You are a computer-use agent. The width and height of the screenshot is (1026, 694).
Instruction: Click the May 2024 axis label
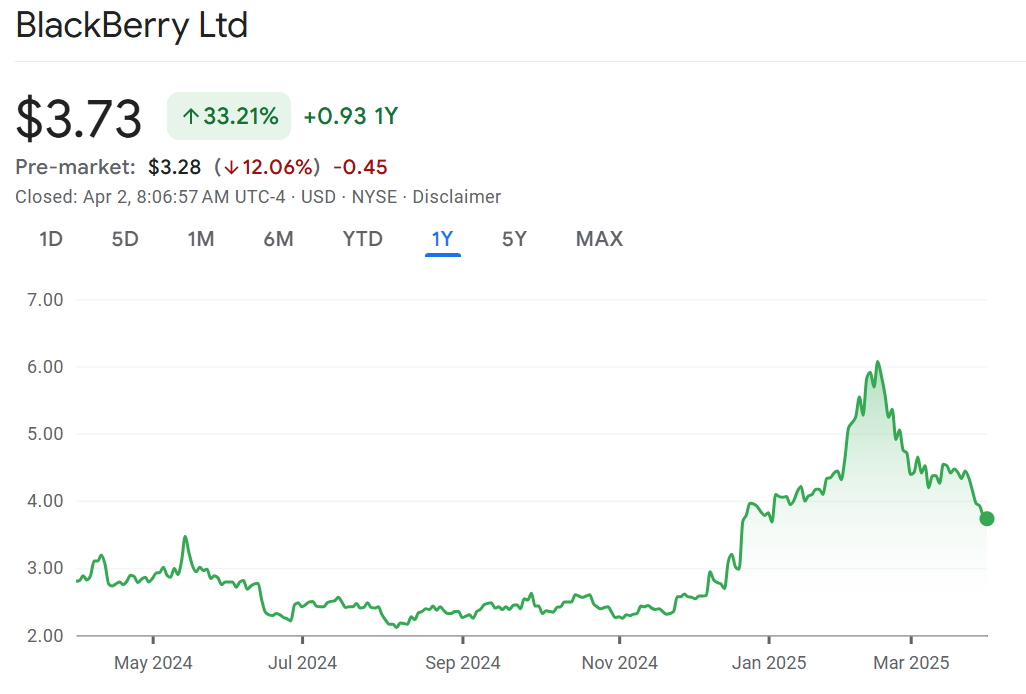[153, 663]
